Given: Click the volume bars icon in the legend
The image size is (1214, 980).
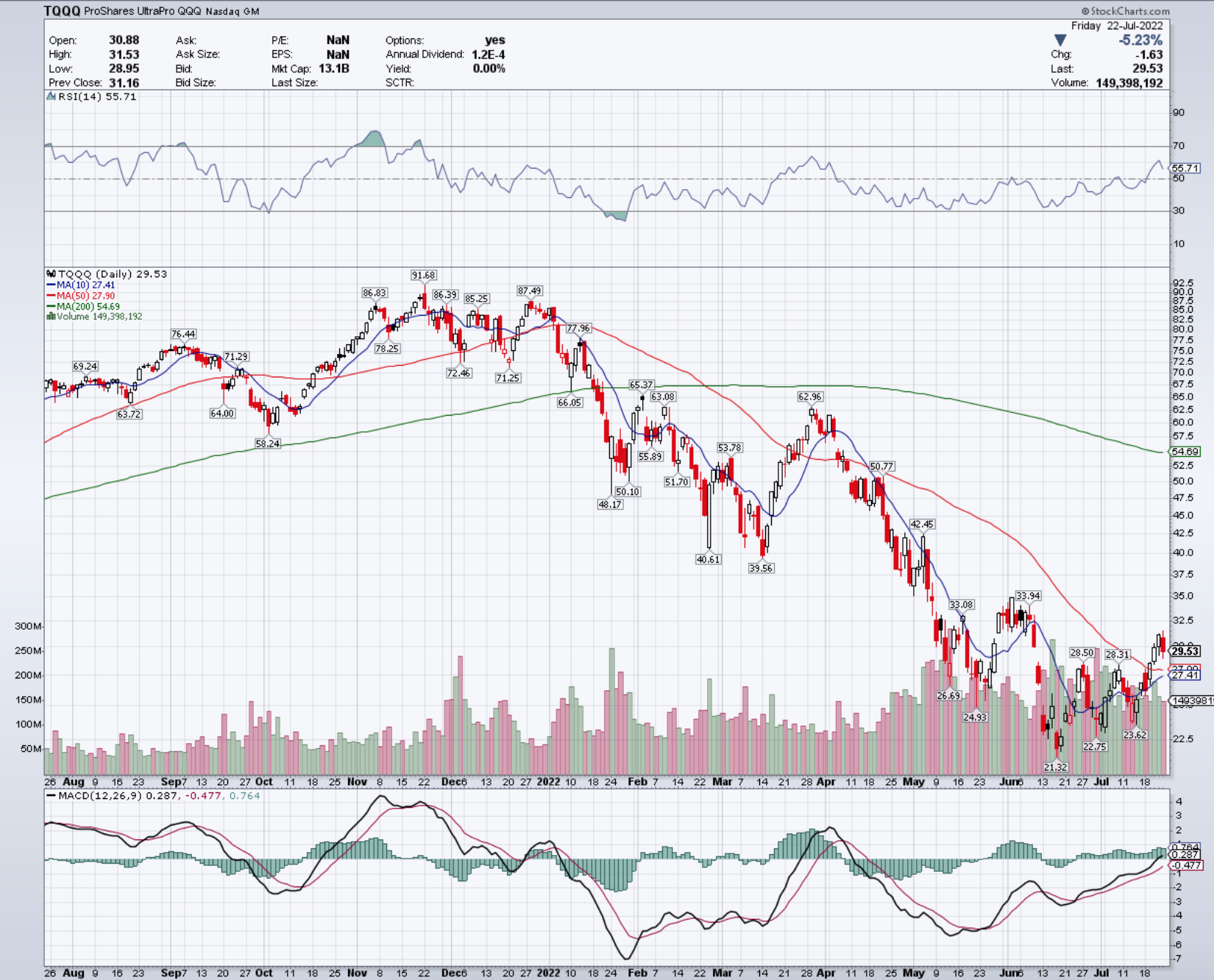Looking at the screenshot, I should (x=51, y=316).
